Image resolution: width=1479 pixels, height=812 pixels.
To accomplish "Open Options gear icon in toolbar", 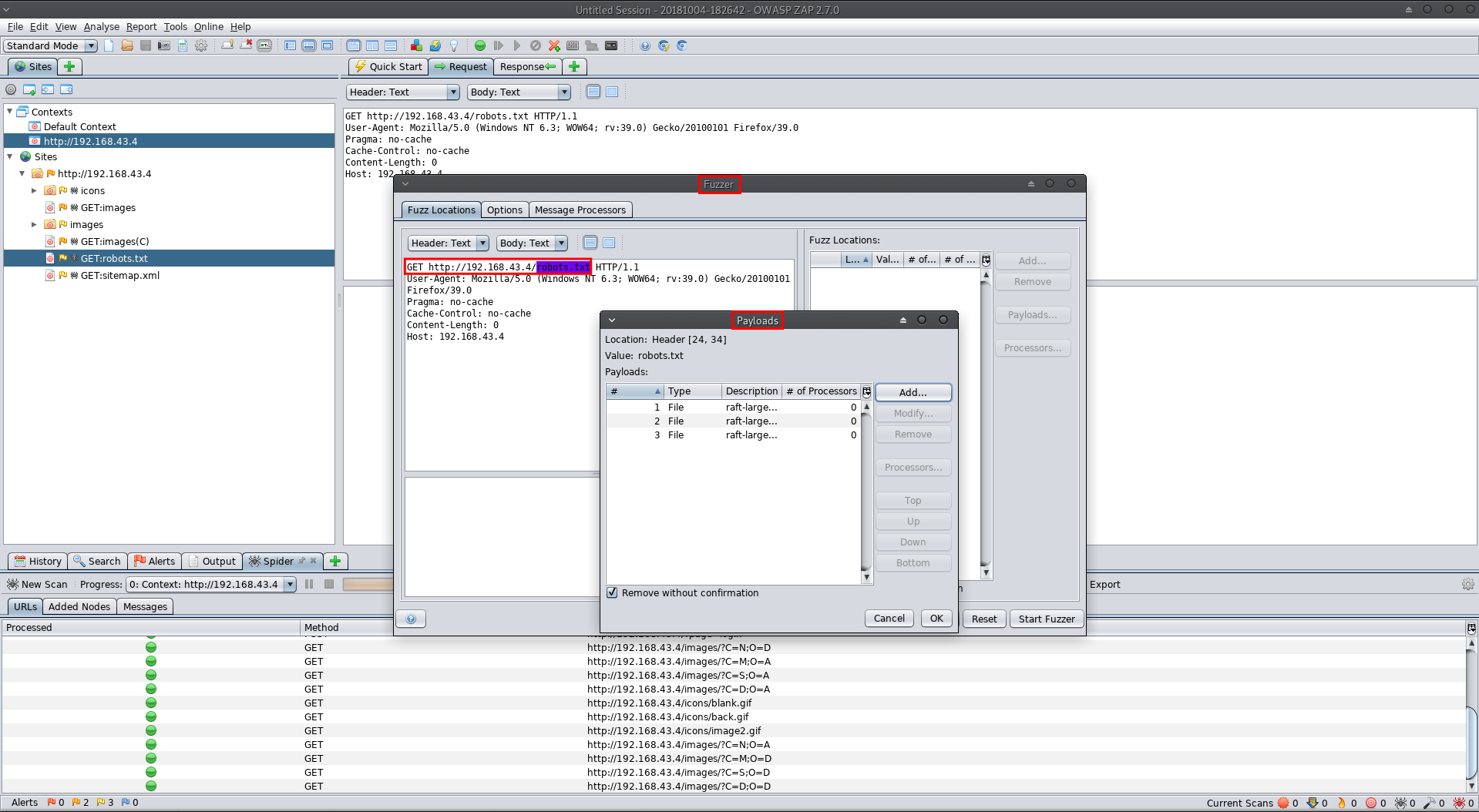I will [201, 45].
